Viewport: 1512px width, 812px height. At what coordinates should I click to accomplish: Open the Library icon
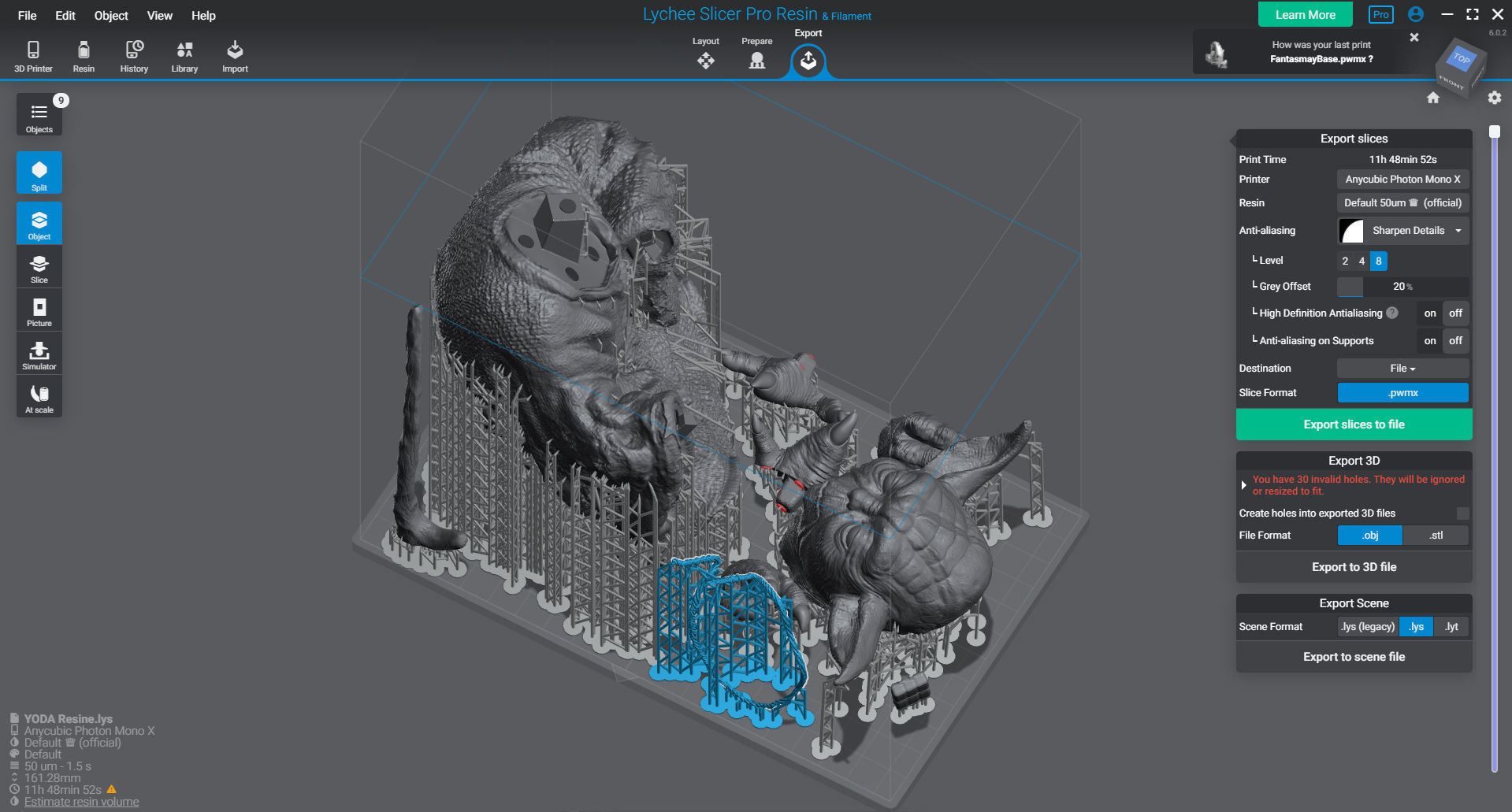pyautogui.click(x=184, y=57)
